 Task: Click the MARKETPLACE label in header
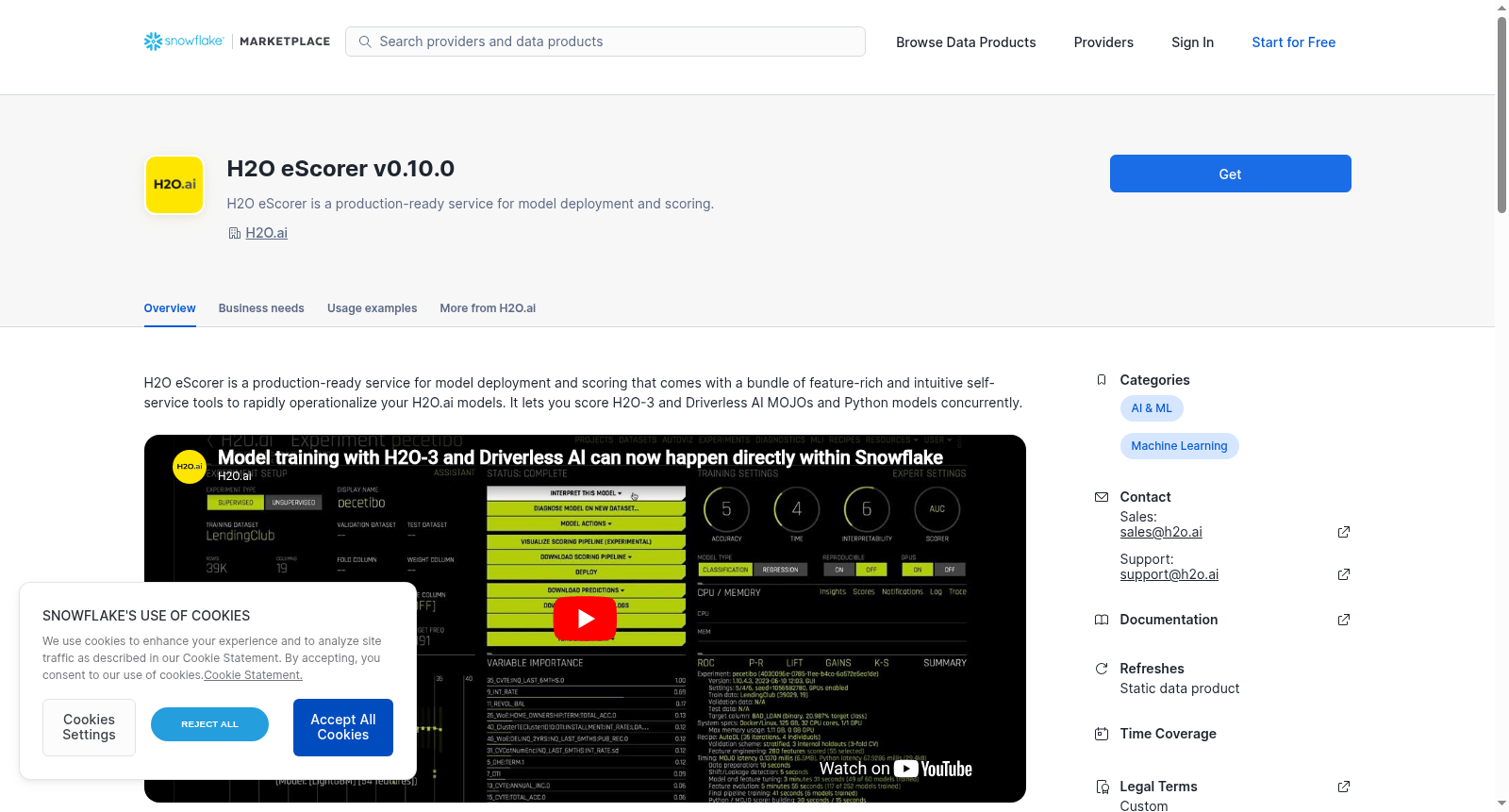(x=285, y=41)
